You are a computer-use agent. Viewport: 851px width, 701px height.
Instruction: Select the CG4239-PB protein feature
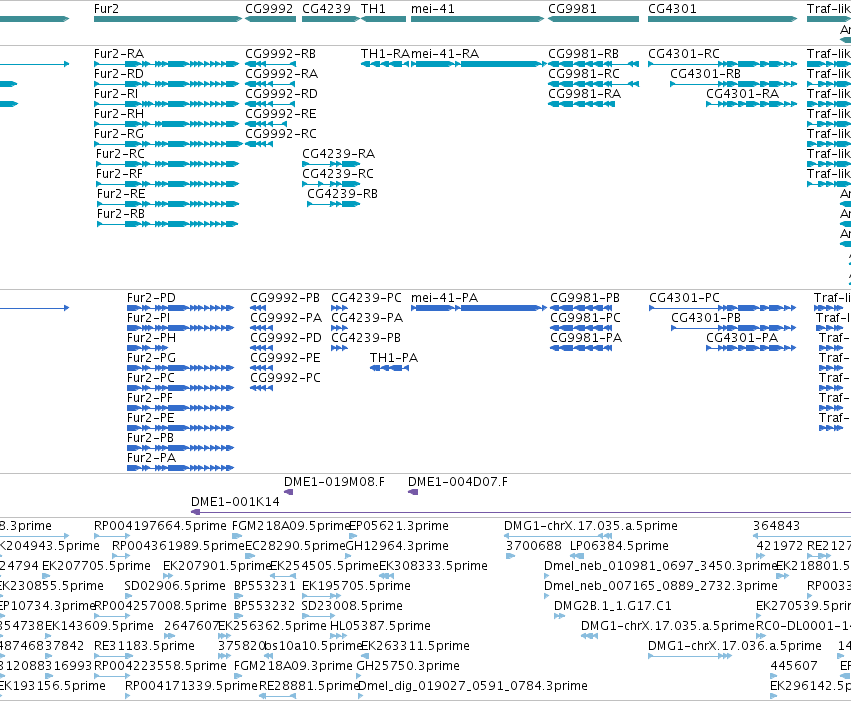pos(339,348)
